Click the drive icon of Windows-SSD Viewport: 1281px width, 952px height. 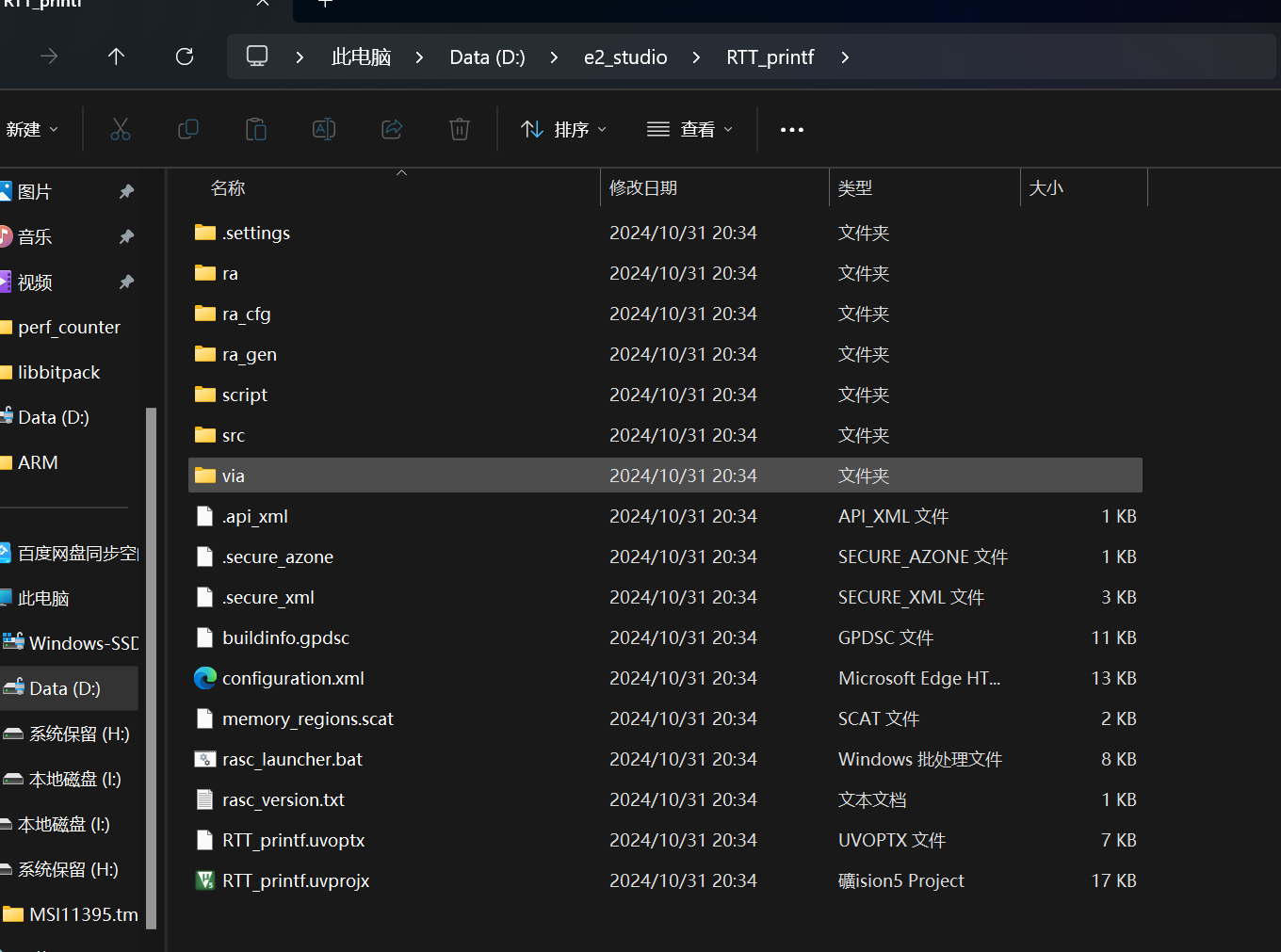point(13,642)
